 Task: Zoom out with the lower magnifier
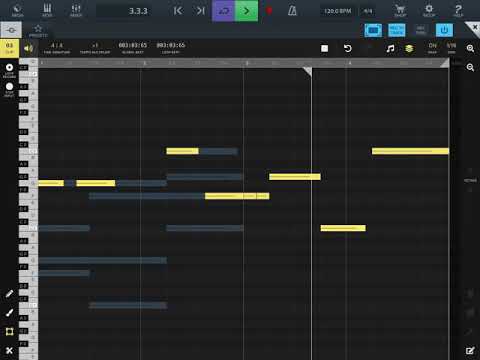pyautogui.click(x=470, y=68)
